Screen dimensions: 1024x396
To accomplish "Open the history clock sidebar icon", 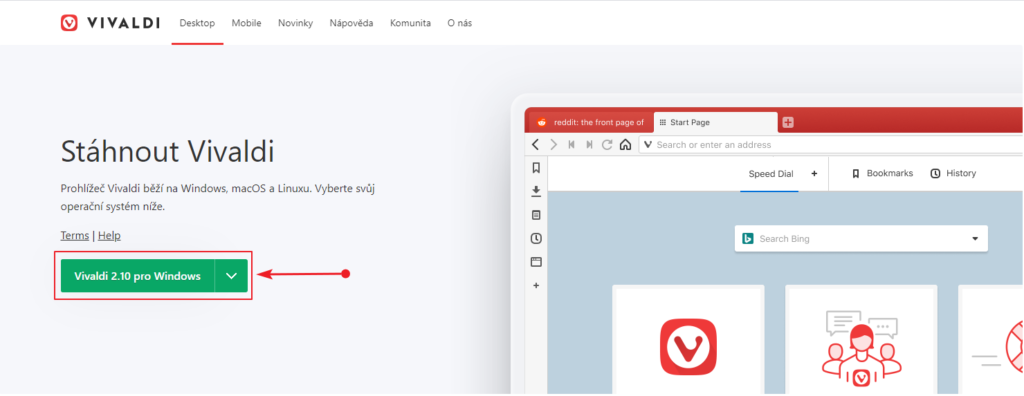I will pyautogui.click(x=536, y=239).
